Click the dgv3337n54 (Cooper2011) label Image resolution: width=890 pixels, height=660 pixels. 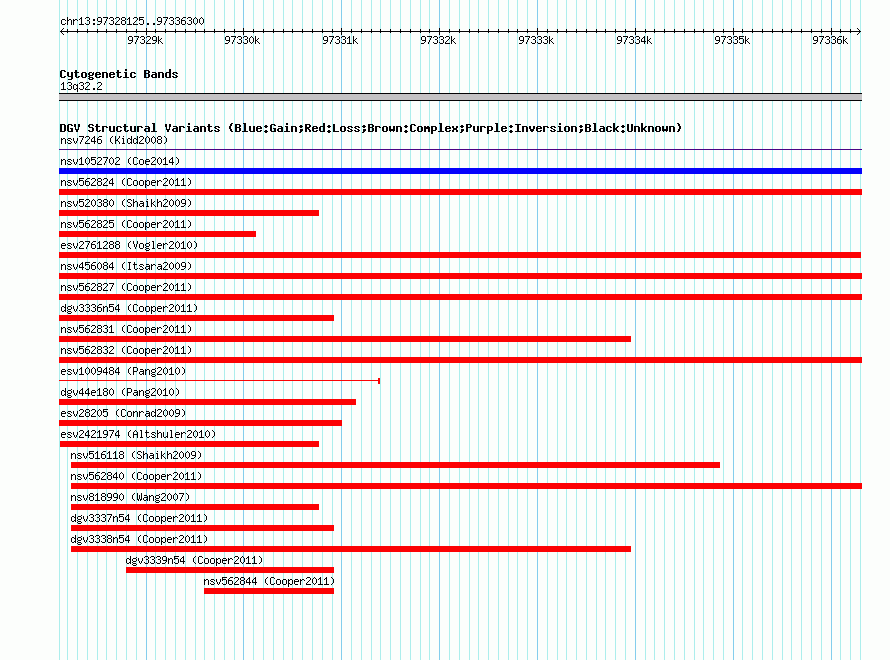click(139, 518)
